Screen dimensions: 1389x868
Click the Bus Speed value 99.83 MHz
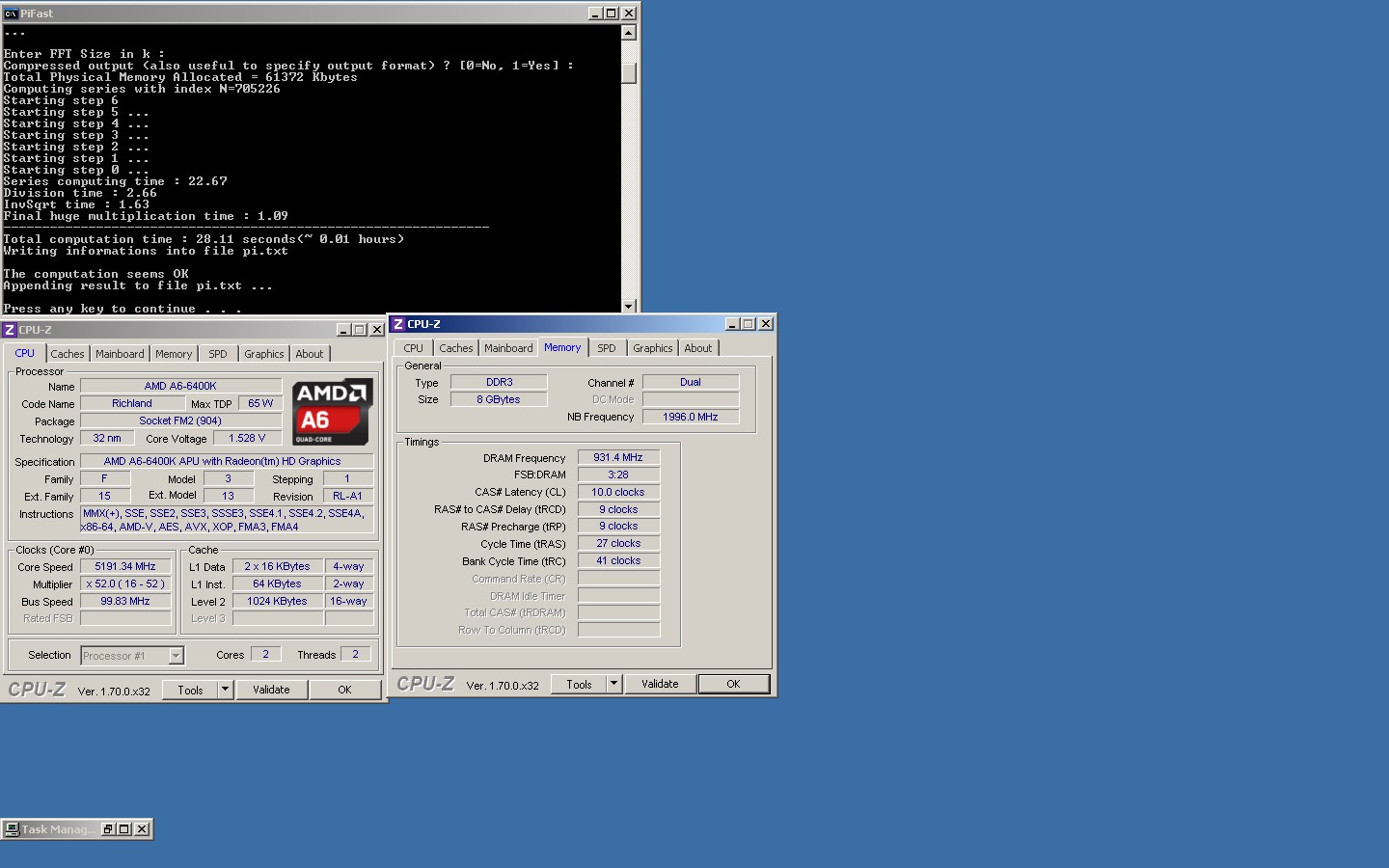point(125,602)
